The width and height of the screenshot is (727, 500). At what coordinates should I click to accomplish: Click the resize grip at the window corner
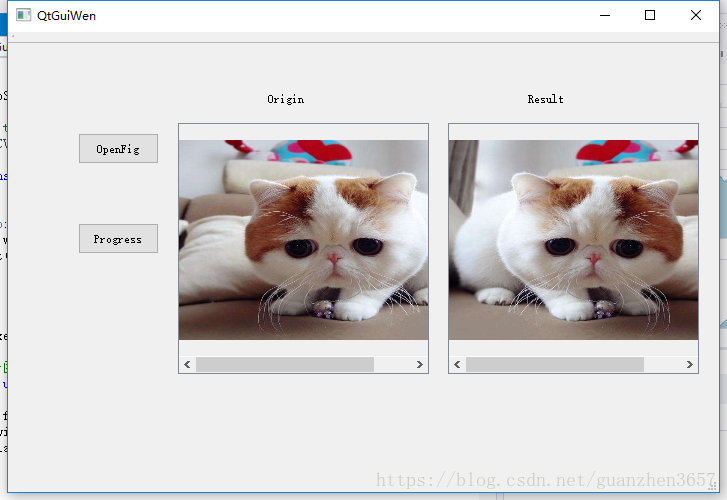coord(713,486)
